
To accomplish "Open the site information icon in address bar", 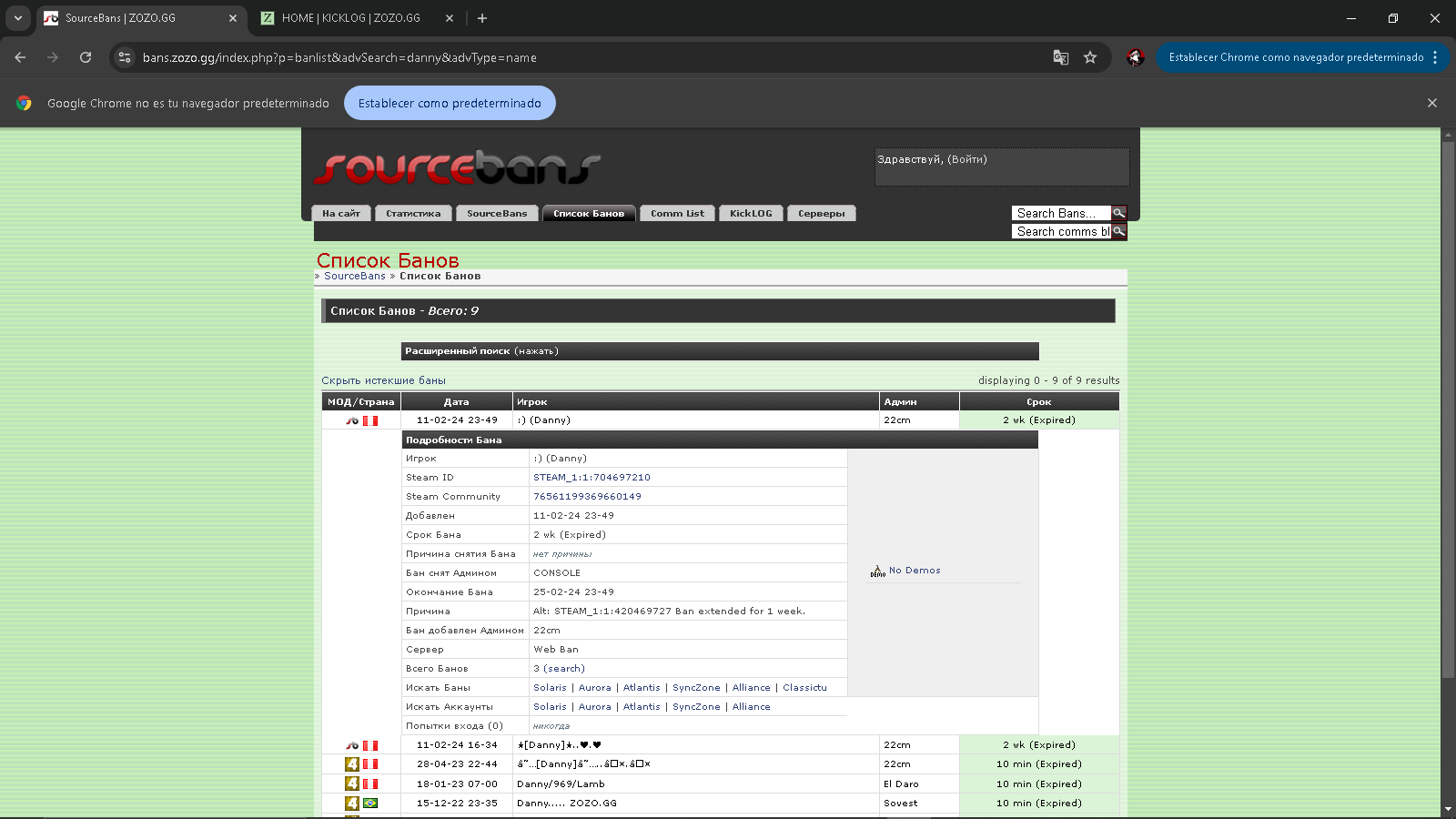I will 125,57.
